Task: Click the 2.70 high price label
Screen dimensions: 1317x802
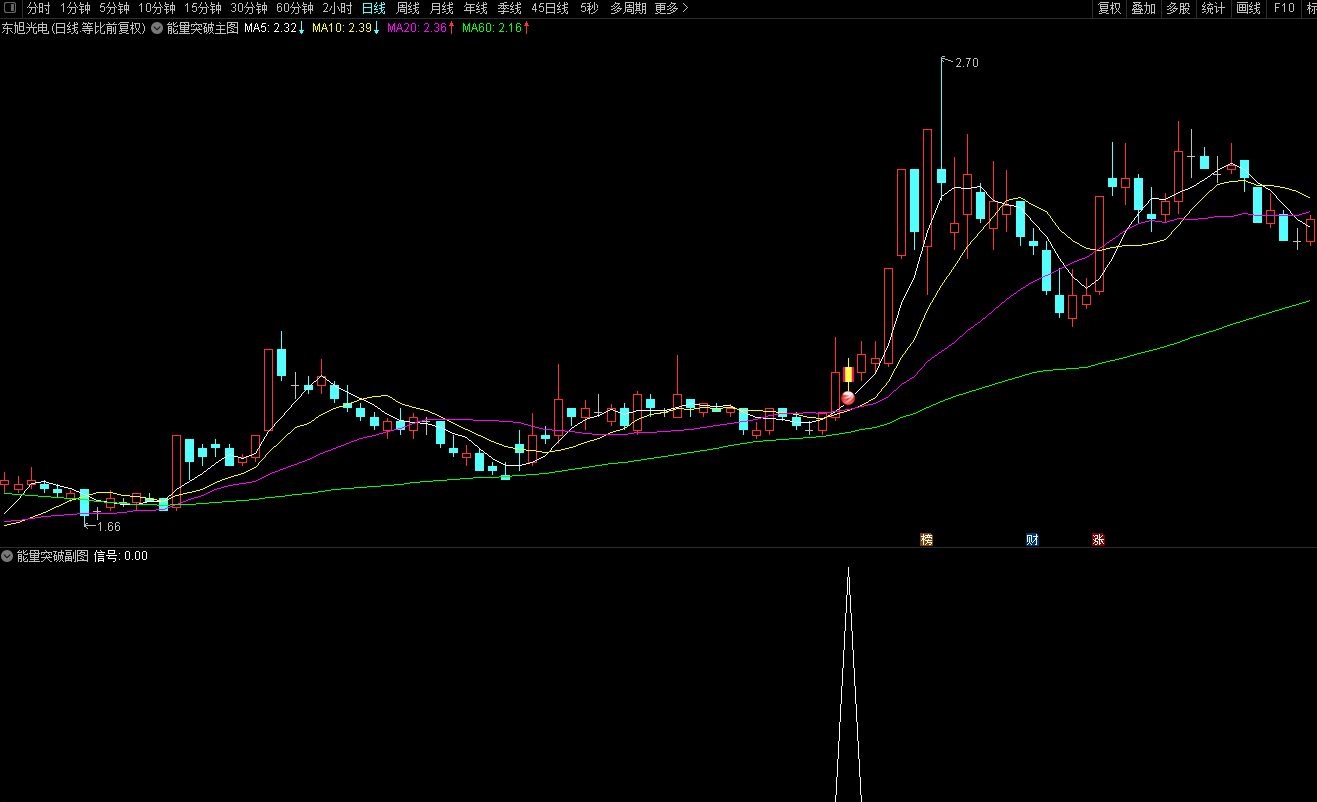Action: pyautogui.click(x=967, y=63)
